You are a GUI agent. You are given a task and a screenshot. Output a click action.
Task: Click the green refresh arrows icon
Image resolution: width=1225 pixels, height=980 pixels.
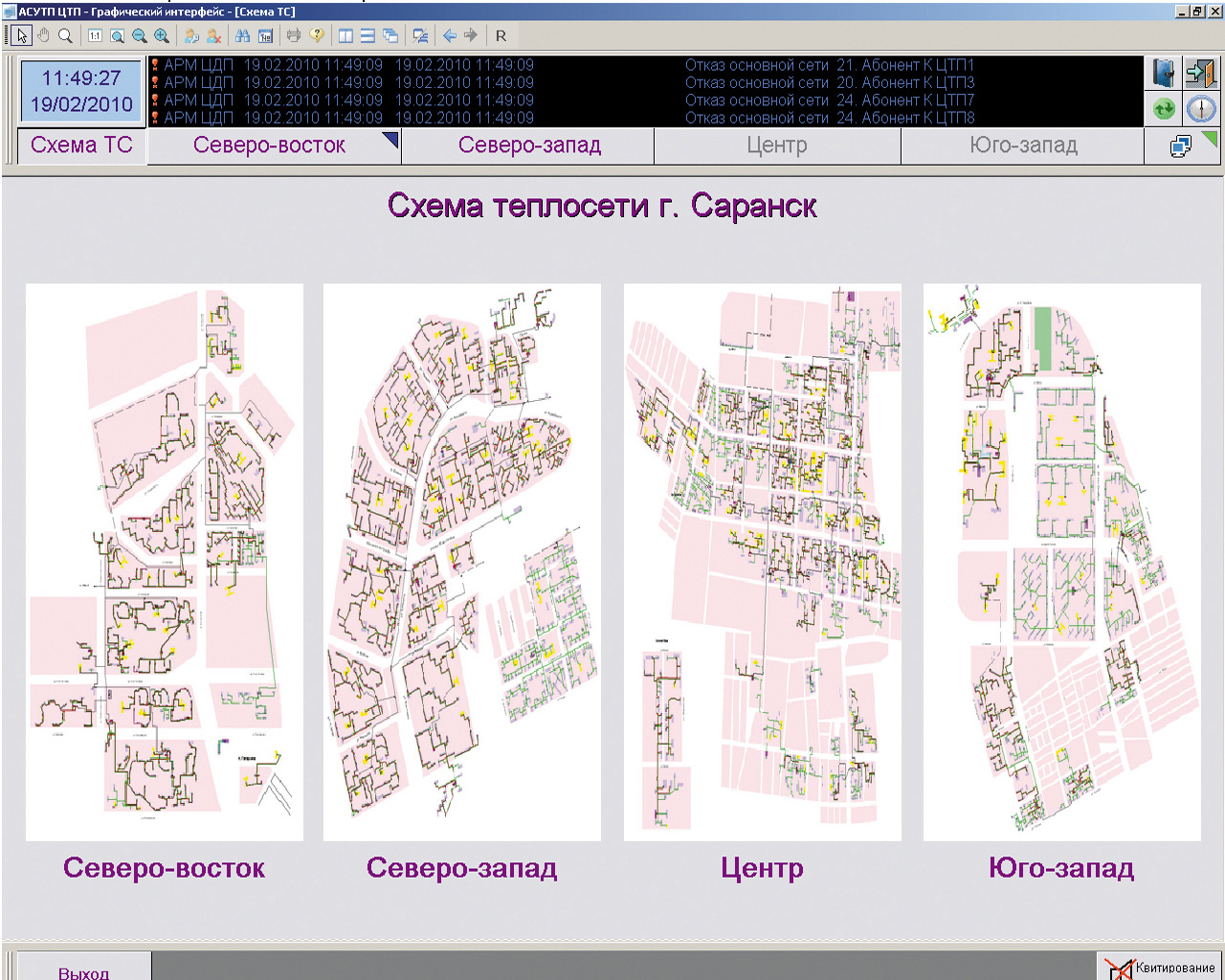pos(1164,109)
